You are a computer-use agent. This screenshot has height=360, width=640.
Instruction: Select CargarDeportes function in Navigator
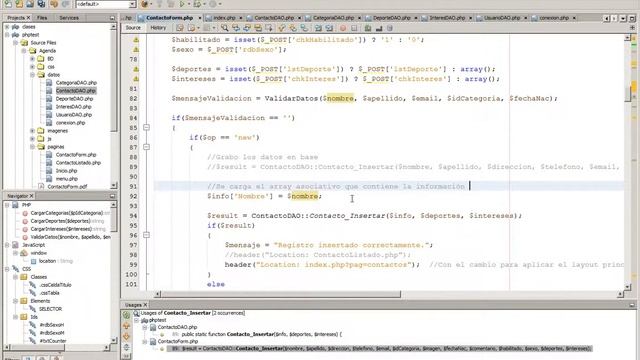60,221
